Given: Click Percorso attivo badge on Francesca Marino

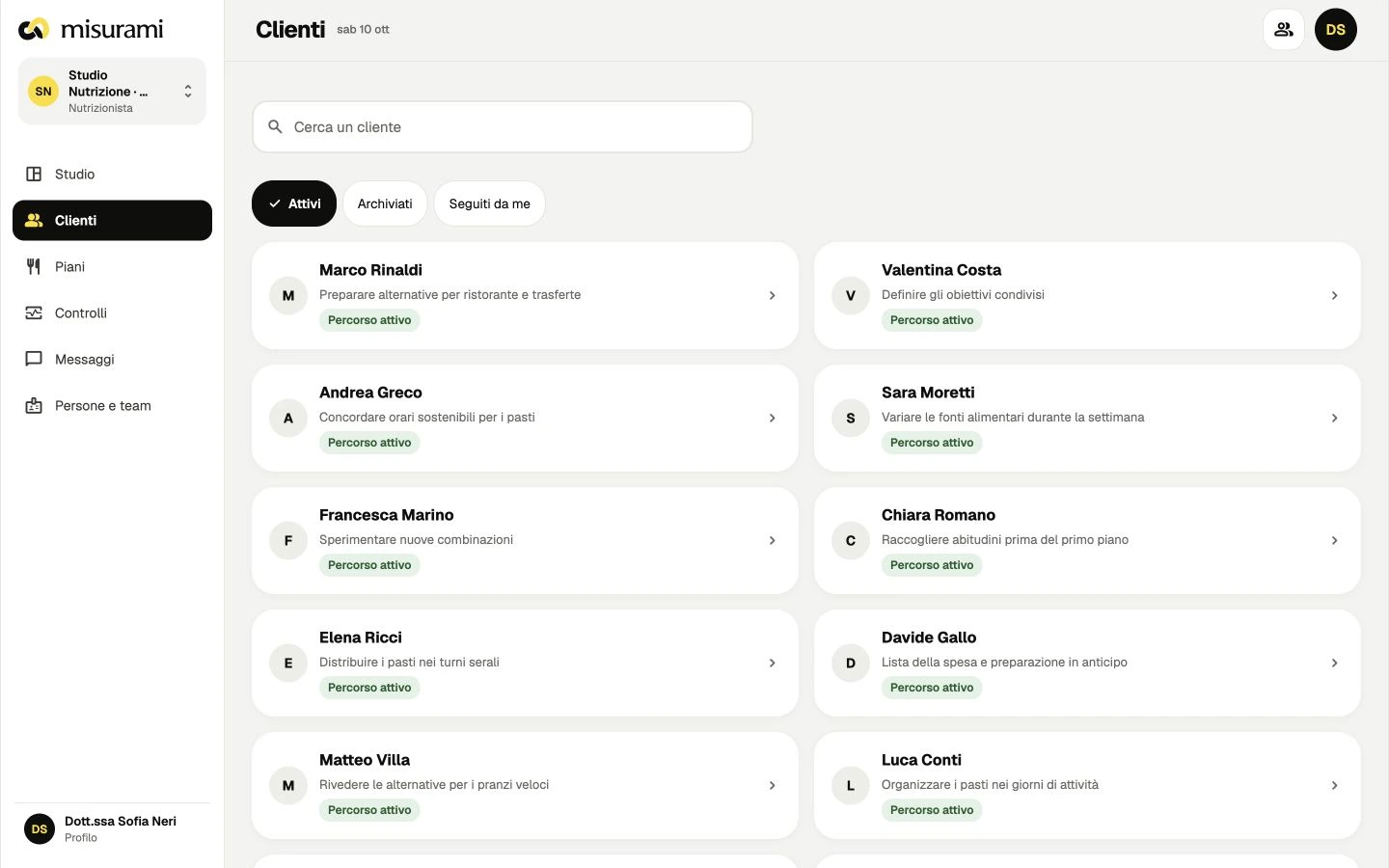Looking at the screenshot, I should coord(369,565).
